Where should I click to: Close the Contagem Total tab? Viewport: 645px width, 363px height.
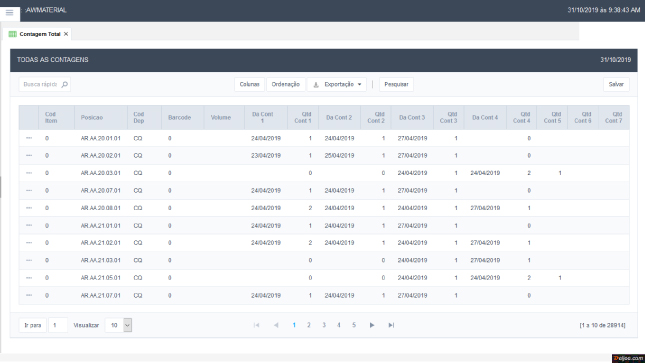point(66,34)
